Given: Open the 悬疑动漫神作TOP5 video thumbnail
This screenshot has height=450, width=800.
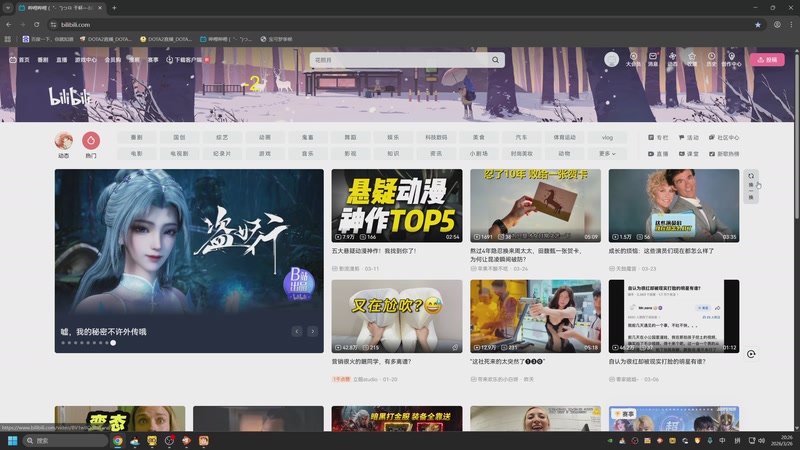Looking at the screenshot, I should 397,206.
